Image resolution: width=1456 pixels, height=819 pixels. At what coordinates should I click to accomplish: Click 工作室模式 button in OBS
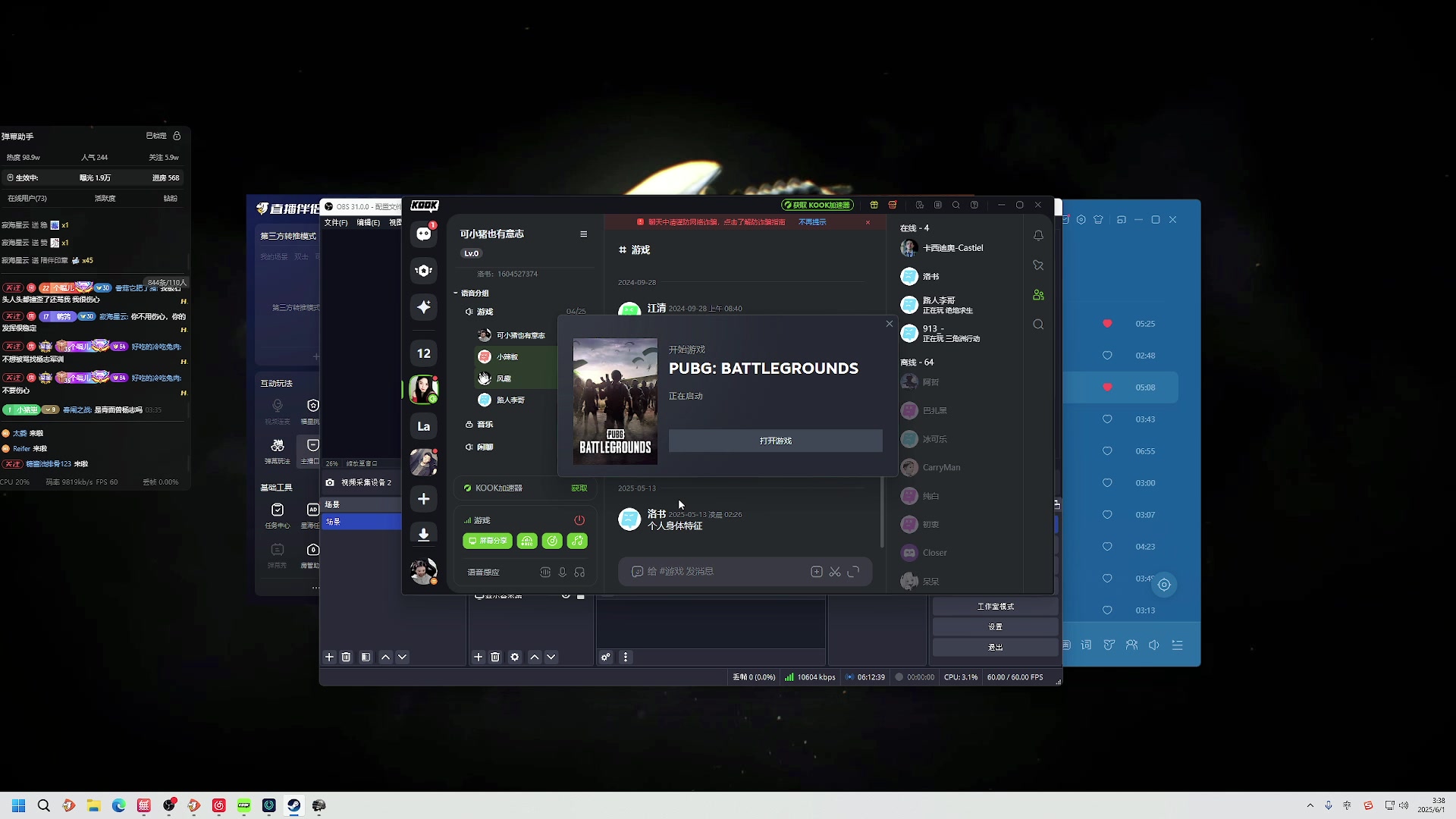click(995, 607)
